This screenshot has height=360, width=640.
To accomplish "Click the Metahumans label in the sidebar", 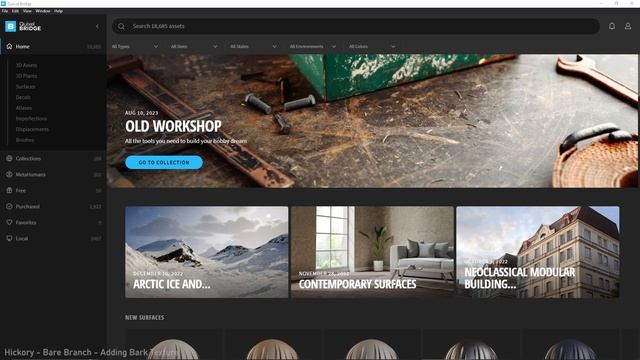I will 31,175.
